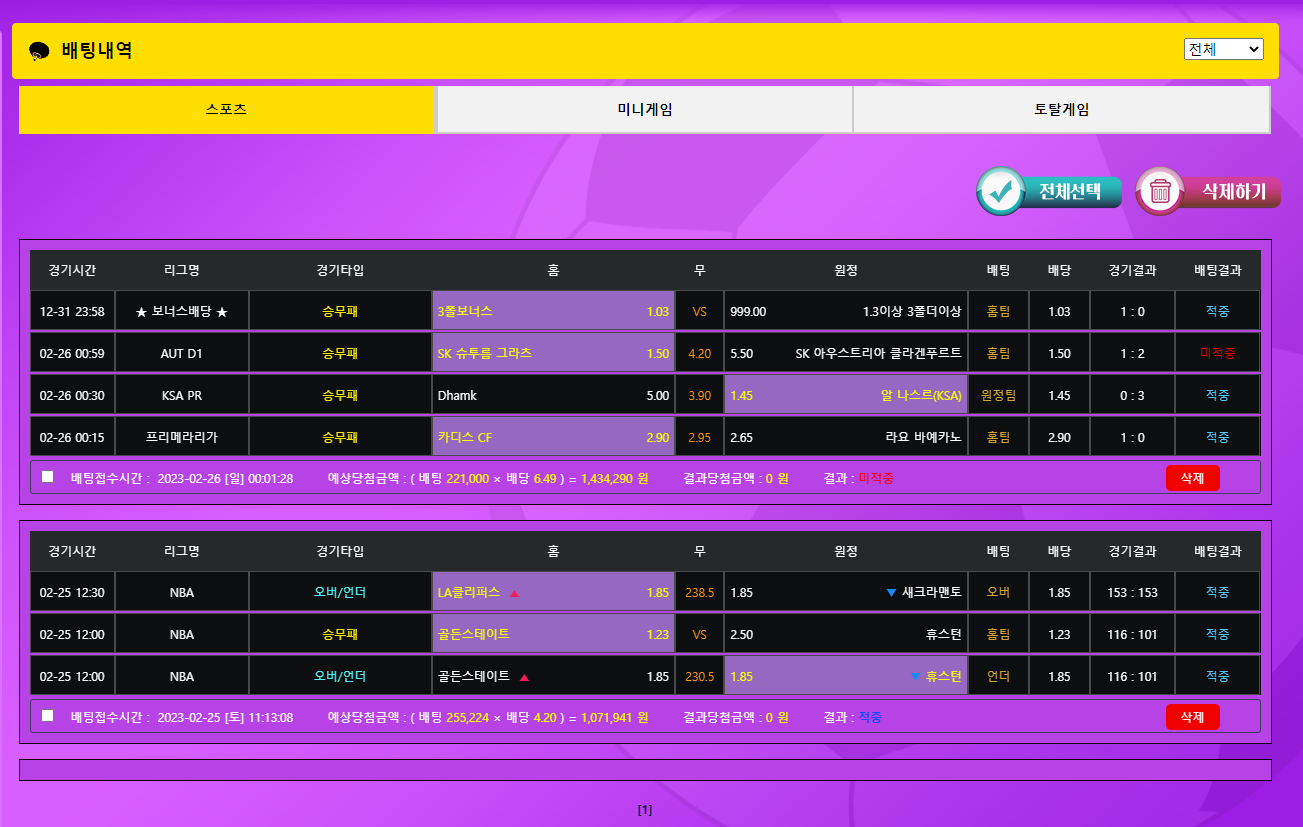Open the 토탈게임 tab
This screenshot has height=827, width=1303.
pos(1061,110)
